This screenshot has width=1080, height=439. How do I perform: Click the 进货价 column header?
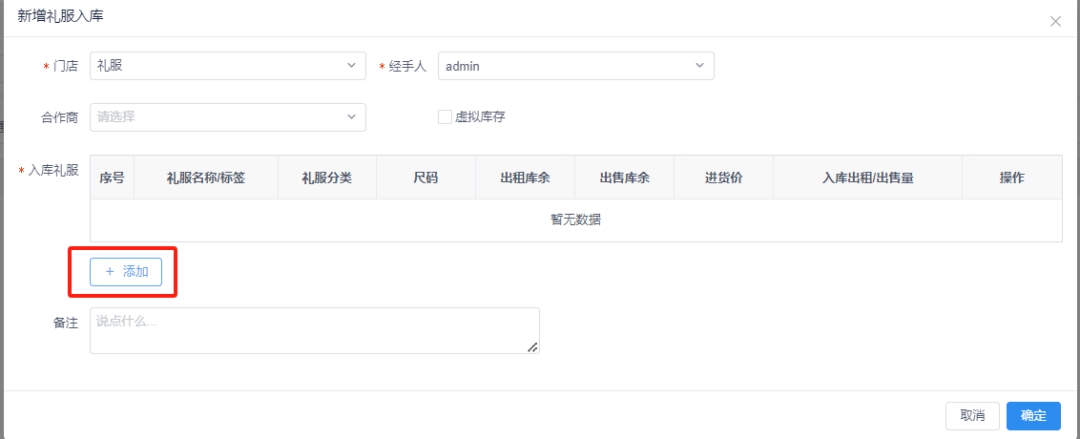tap(724, 177)
